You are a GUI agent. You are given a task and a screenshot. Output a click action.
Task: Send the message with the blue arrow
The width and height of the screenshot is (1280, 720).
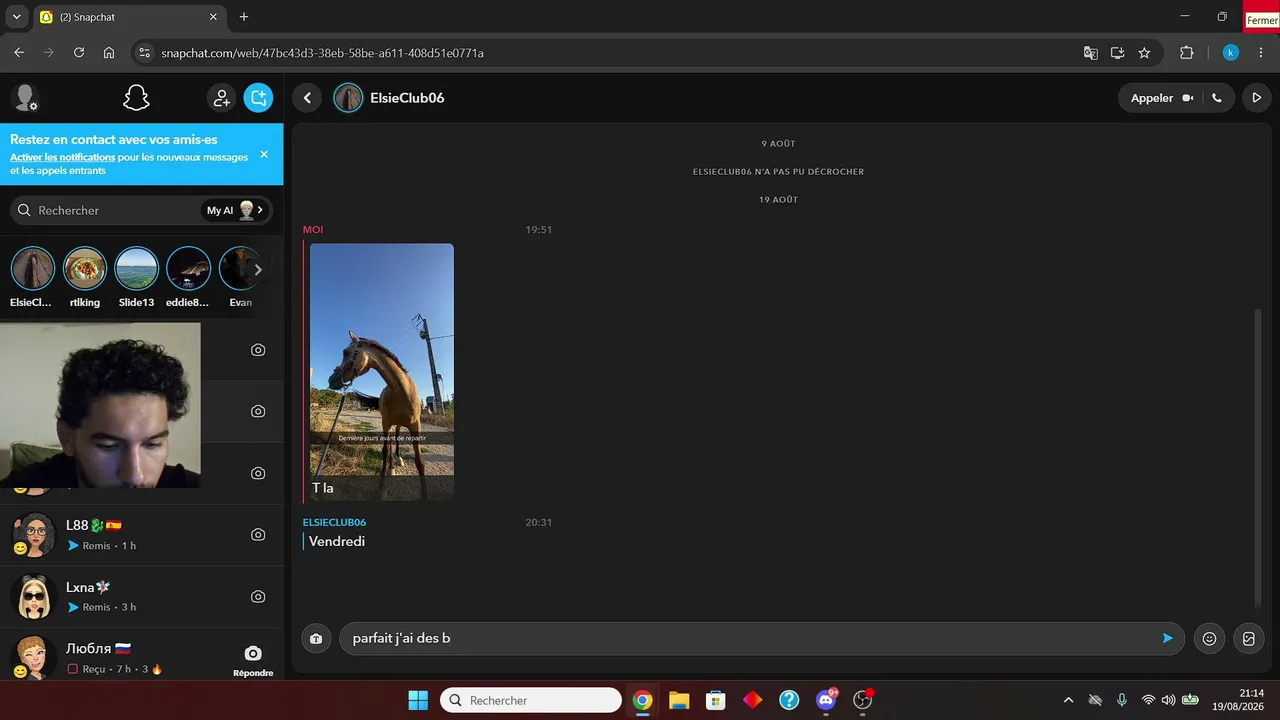[1167, 638]
